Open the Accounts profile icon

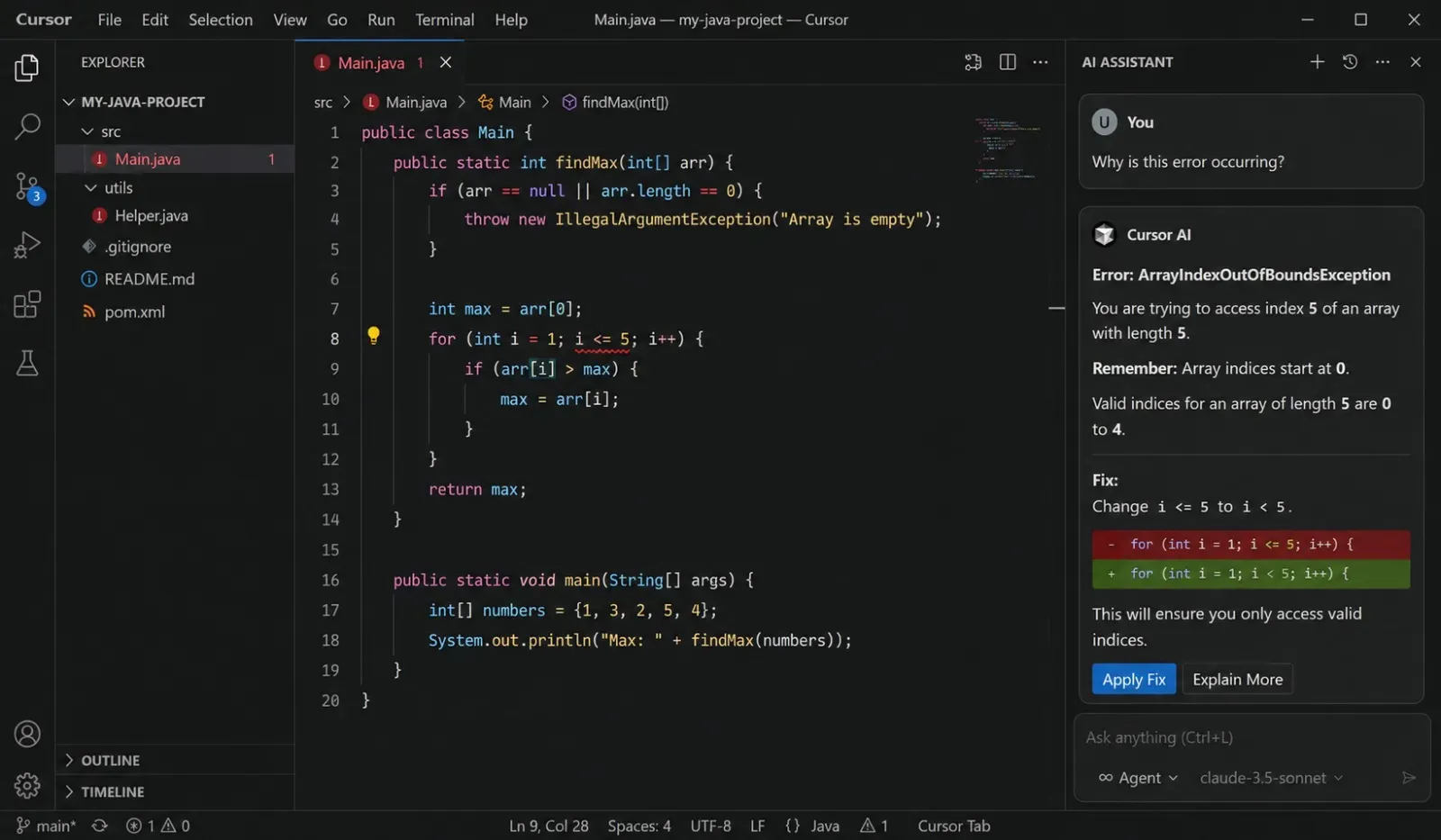27,734
